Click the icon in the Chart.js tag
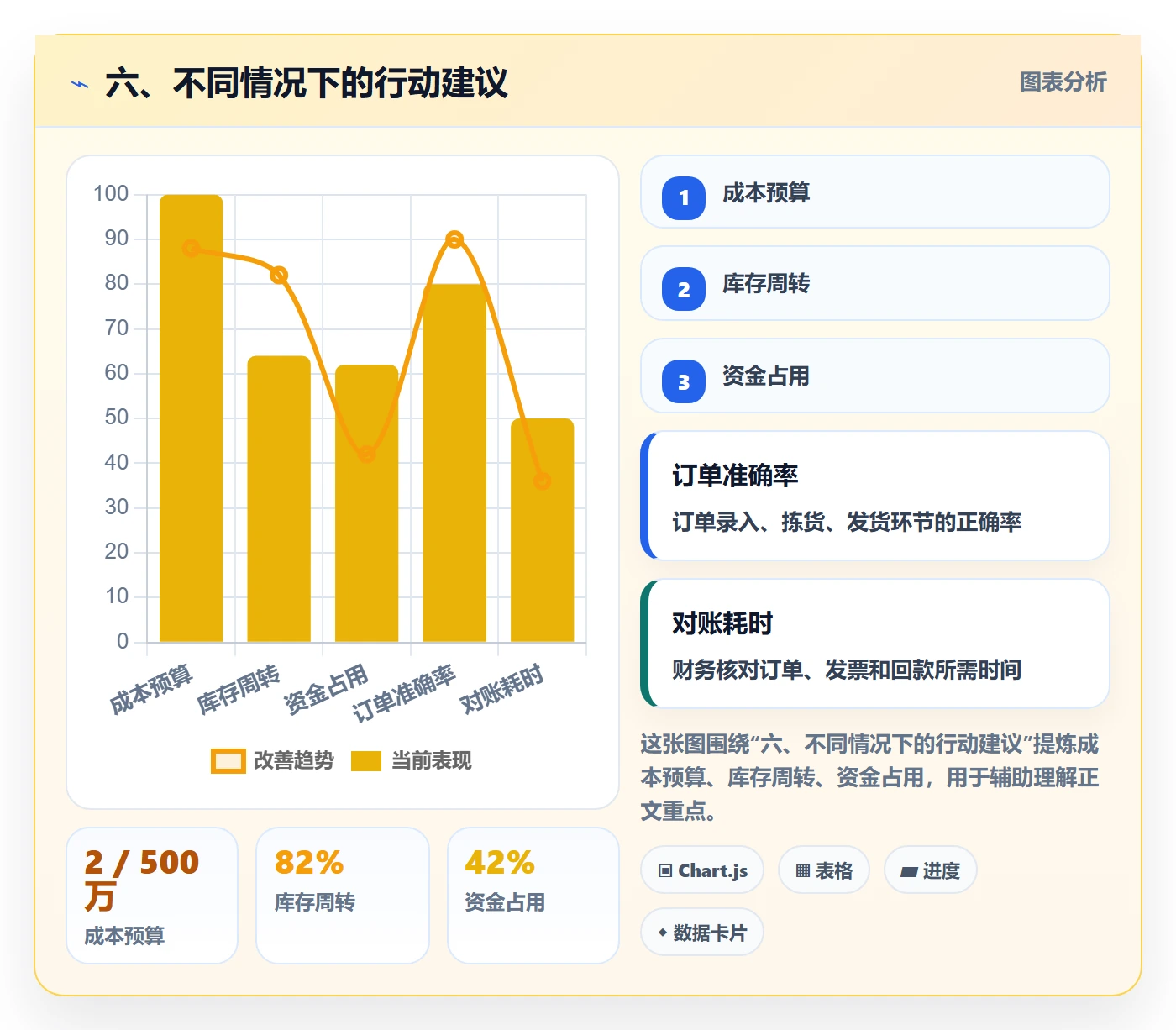 coord(665,871)
